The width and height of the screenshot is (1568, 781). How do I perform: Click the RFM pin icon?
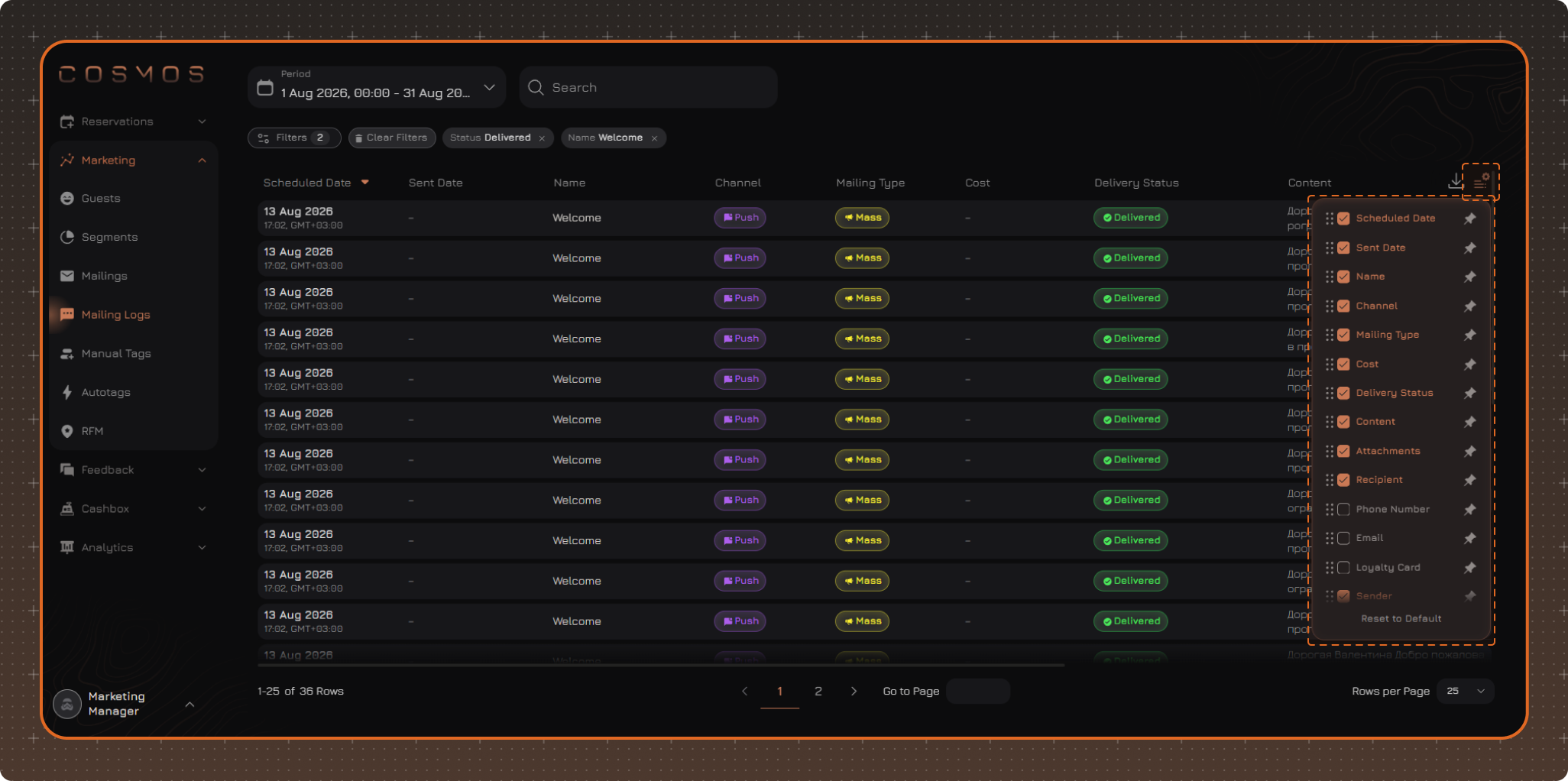[x=67, y=431]
